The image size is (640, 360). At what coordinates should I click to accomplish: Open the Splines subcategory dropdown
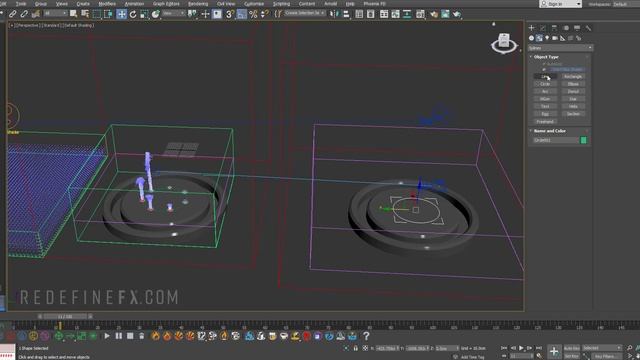560,48
